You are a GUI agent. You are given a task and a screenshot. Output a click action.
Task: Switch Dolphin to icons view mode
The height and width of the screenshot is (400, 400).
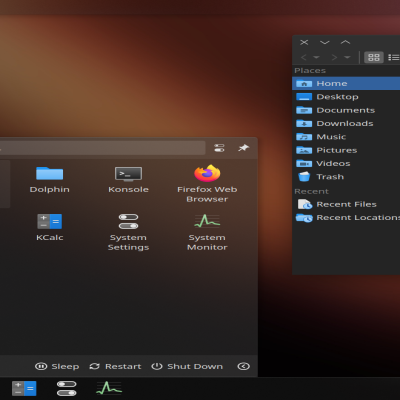tap(374, 57)
